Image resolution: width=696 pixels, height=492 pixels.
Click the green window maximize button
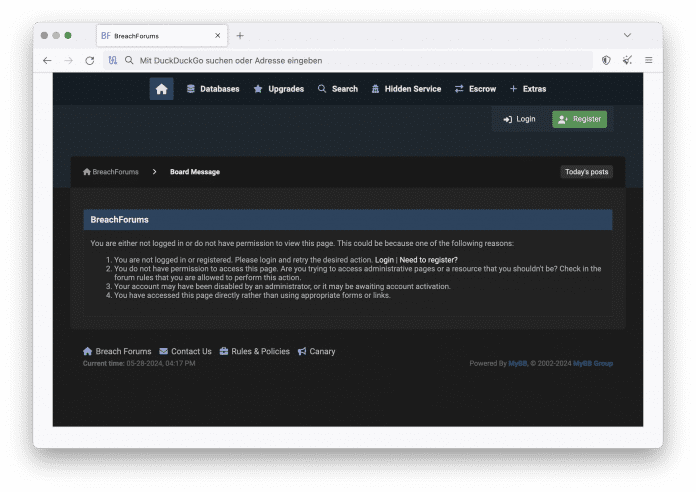coord(67,35)
